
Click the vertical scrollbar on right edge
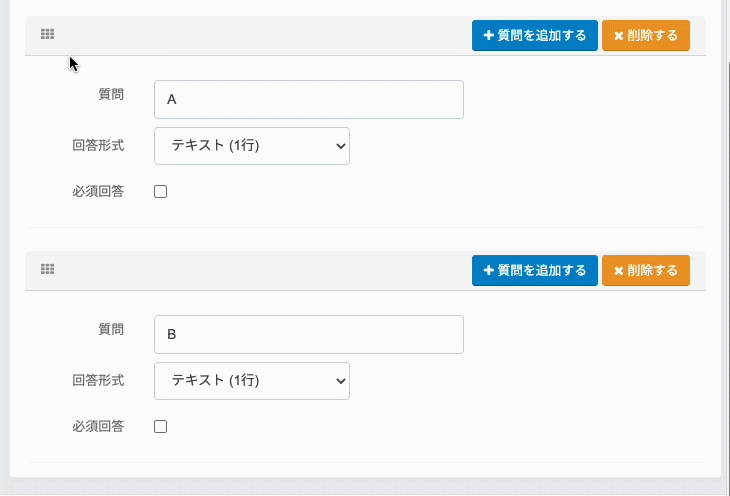point(725,240)
